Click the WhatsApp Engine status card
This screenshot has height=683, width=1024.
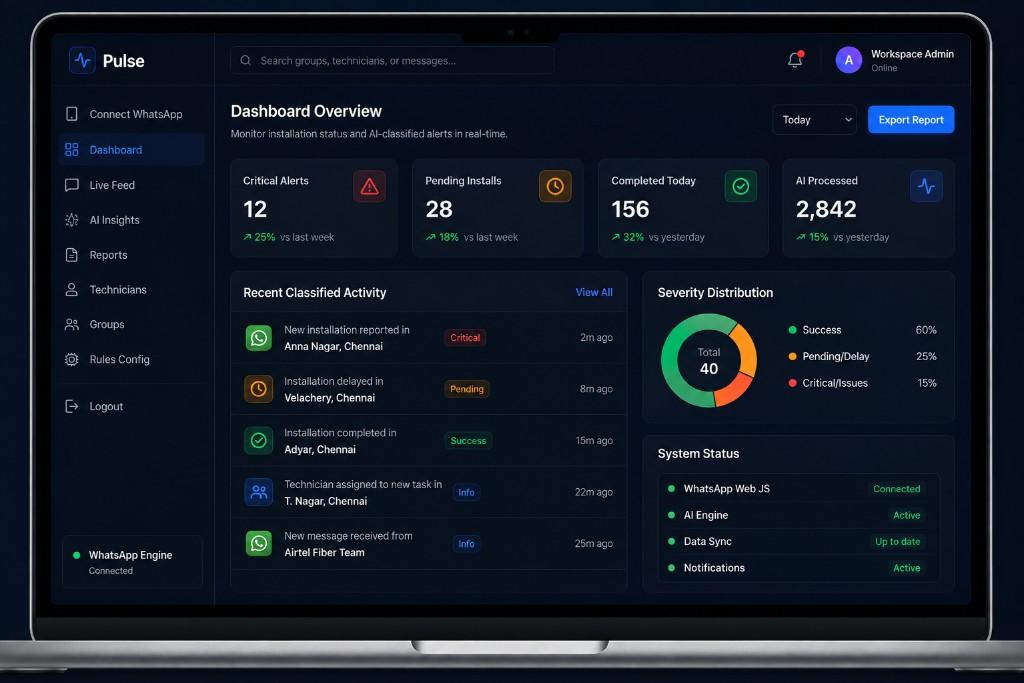tap(133, 562)
